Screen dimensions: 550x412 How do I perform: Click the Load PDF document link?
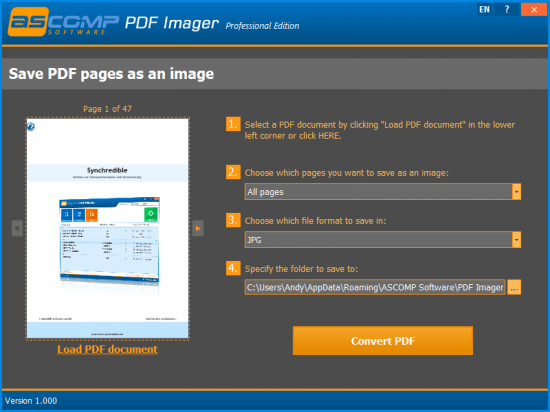pyautogui.click(x=107, y=349)
